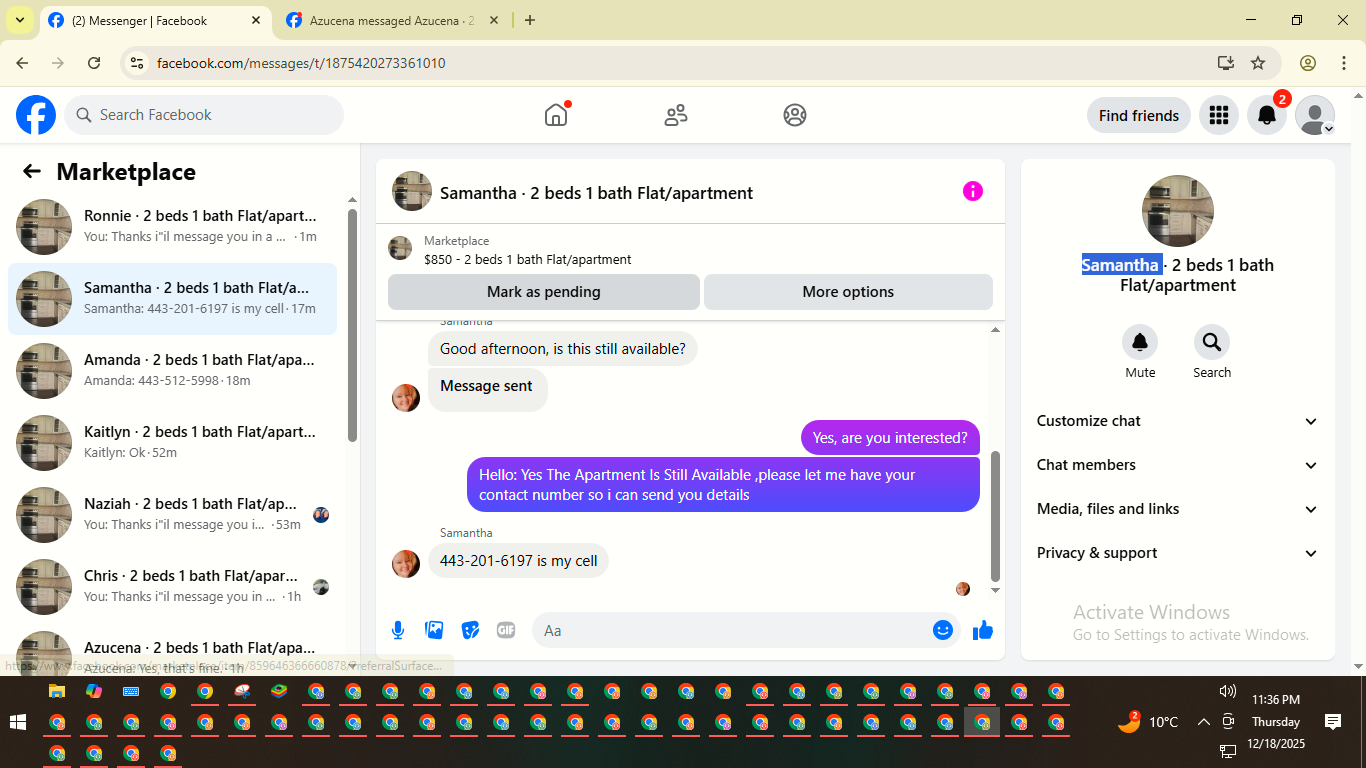
Task: Click the More options button
Action: point(848,292)
